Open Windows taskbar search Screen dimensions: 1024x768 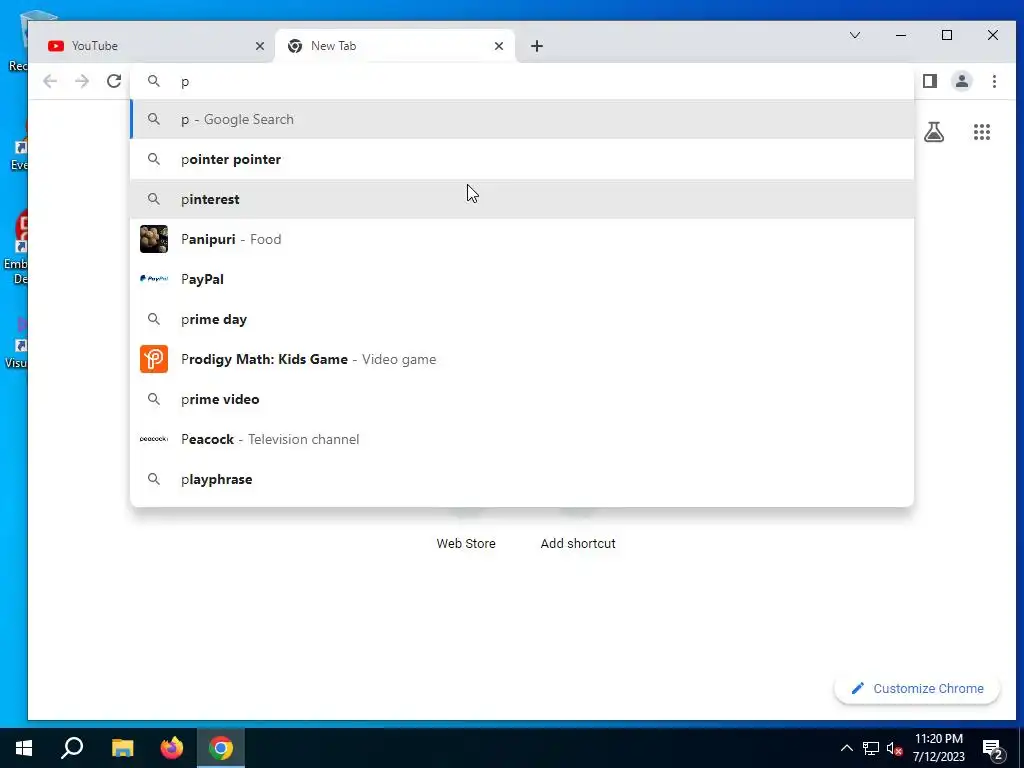point(72,748)
